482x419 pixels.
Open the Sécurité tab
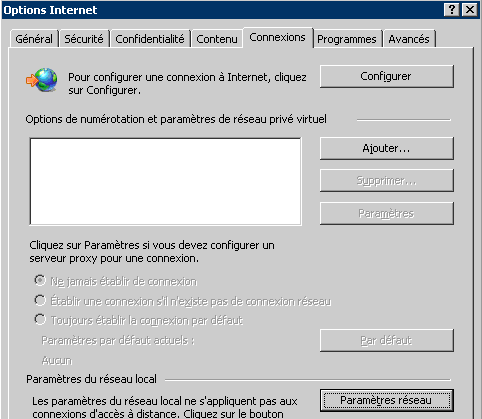(x=84, y=39)
